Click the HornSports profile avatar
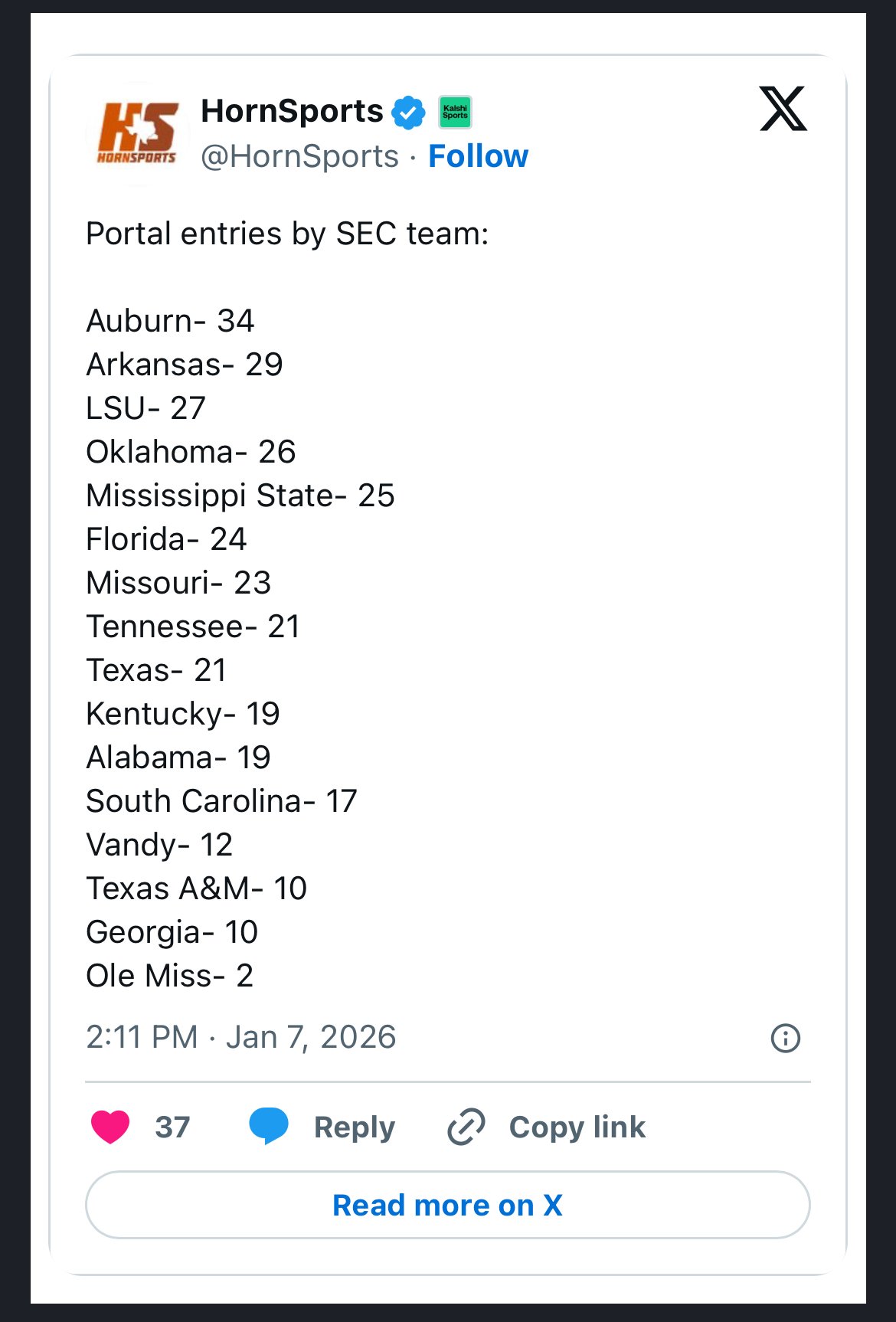896x1322 pixels. (138, 133)
